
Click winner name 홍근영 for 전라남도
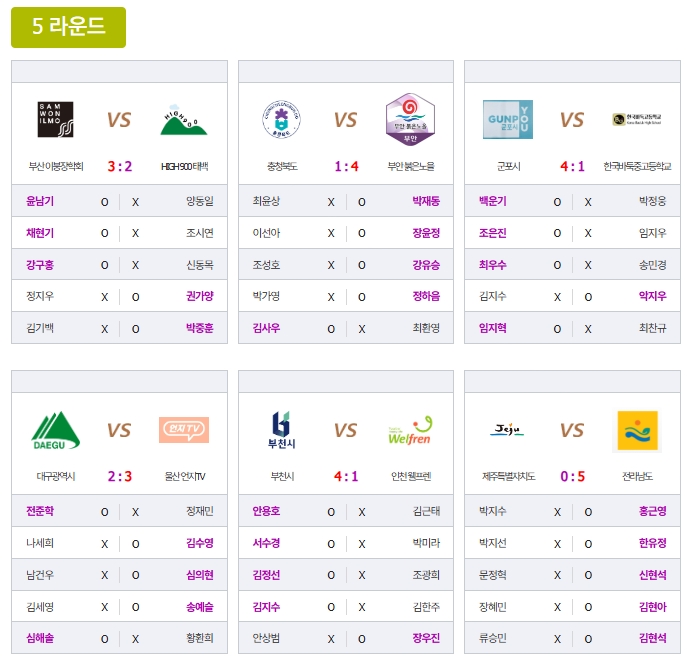[652, 511]
